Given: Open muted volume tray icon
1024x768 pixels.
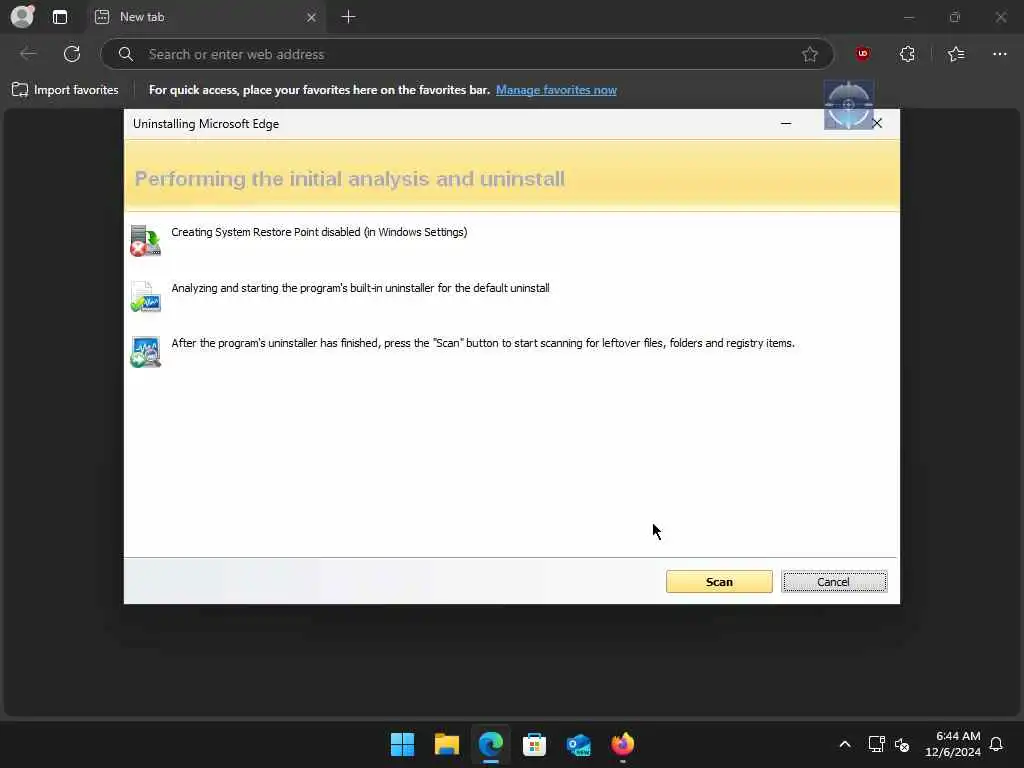Looking at the screenshot, I should (x=902, y=744).
